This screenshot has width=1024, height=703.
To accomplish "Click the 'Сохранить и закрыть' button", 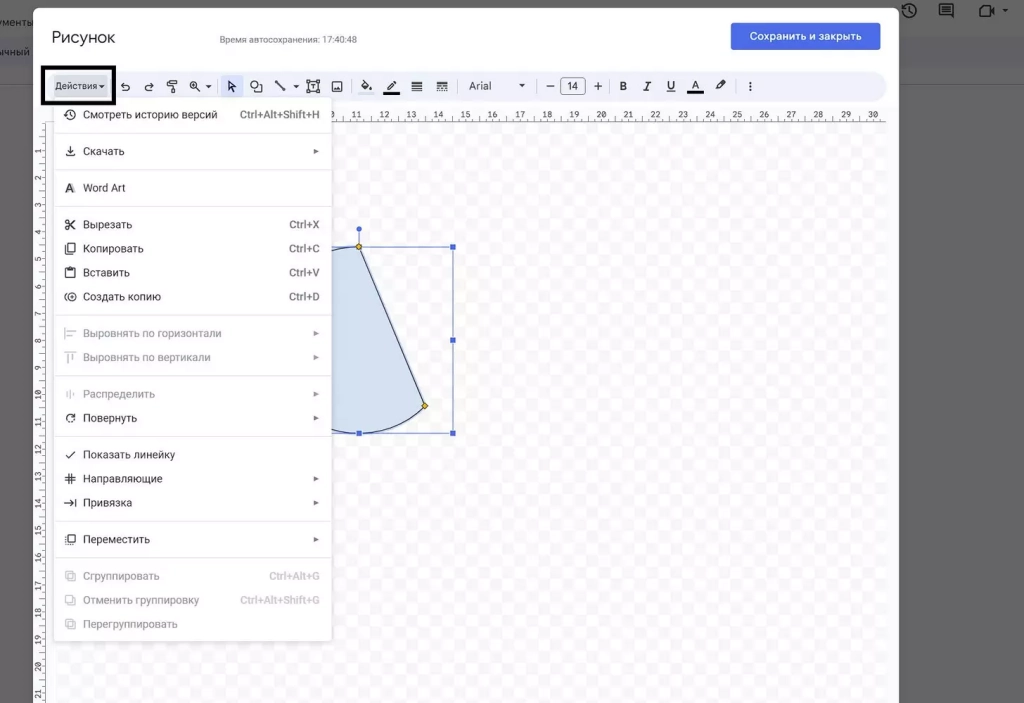I will tap(805, 37).
